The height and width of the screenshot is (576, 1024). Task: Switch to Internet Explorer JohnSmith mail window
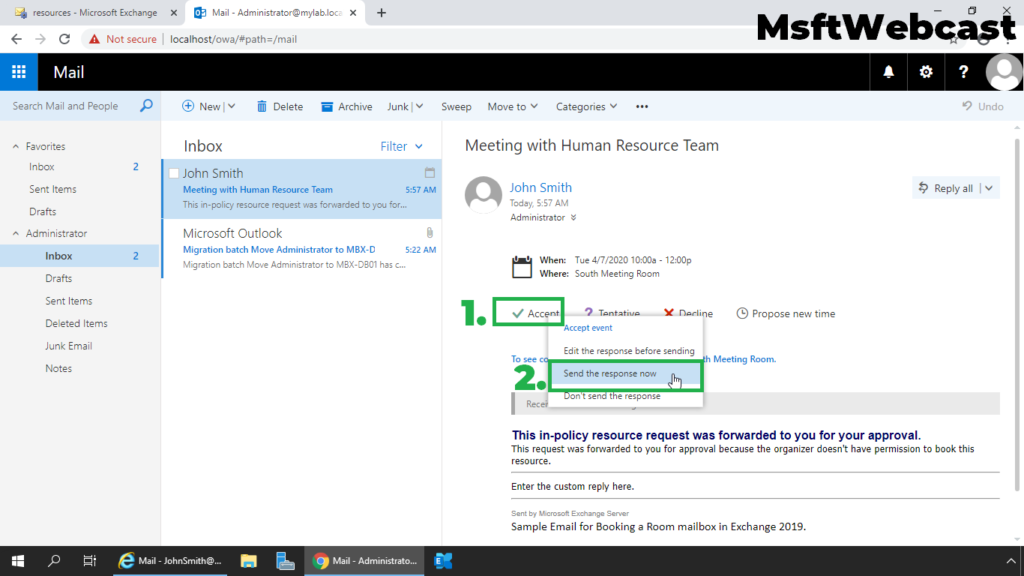coord(169,561)
